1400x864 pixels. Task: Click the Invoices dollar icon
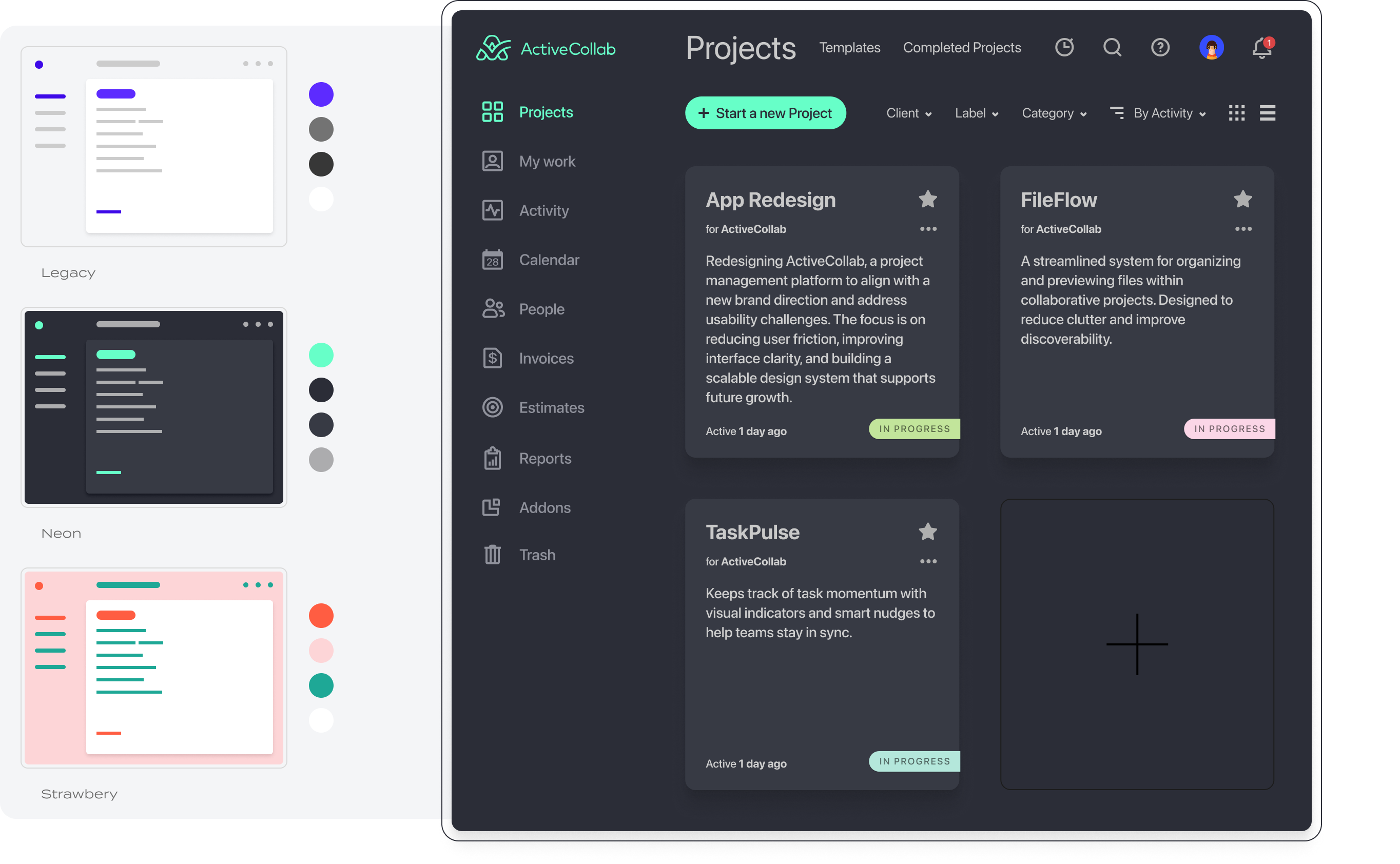point(492,358)
